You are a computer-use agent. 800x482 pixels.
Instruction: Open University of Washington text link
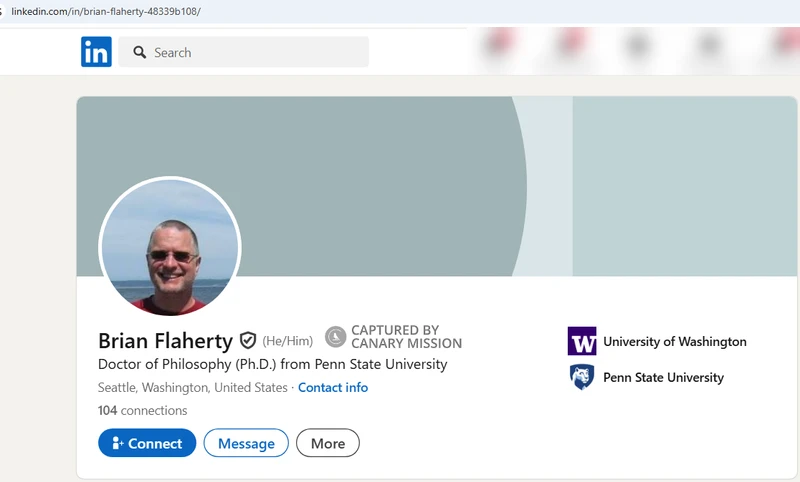click(674, 341)
